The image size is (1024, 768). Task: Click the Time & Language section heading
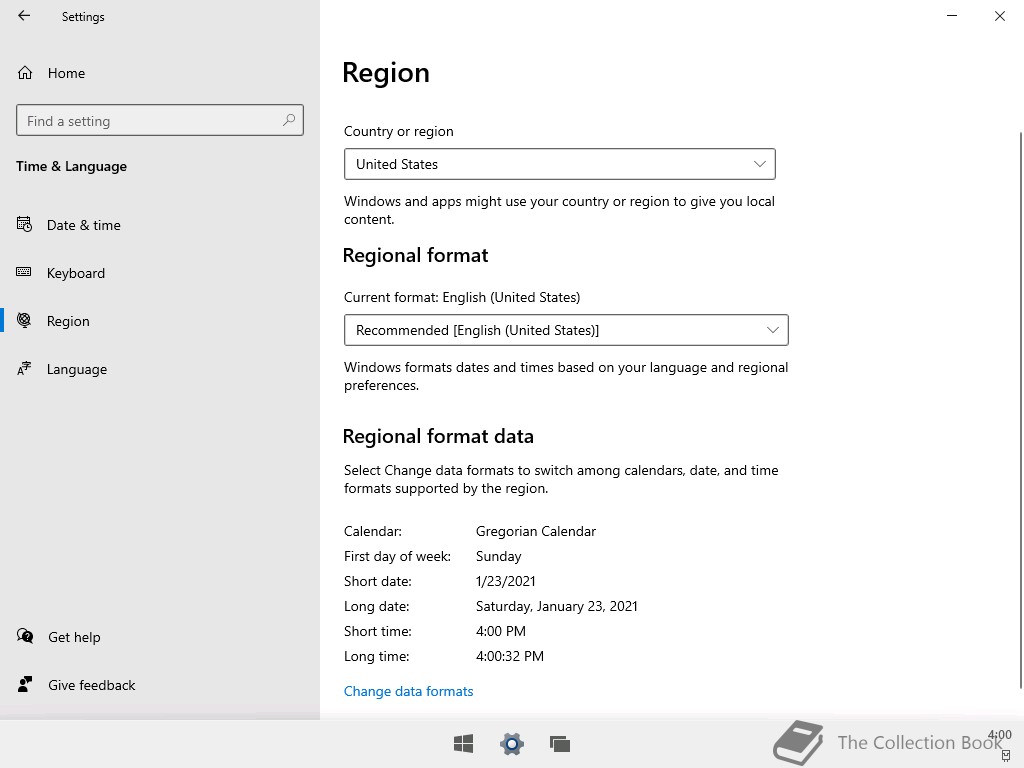coord(71,167)
